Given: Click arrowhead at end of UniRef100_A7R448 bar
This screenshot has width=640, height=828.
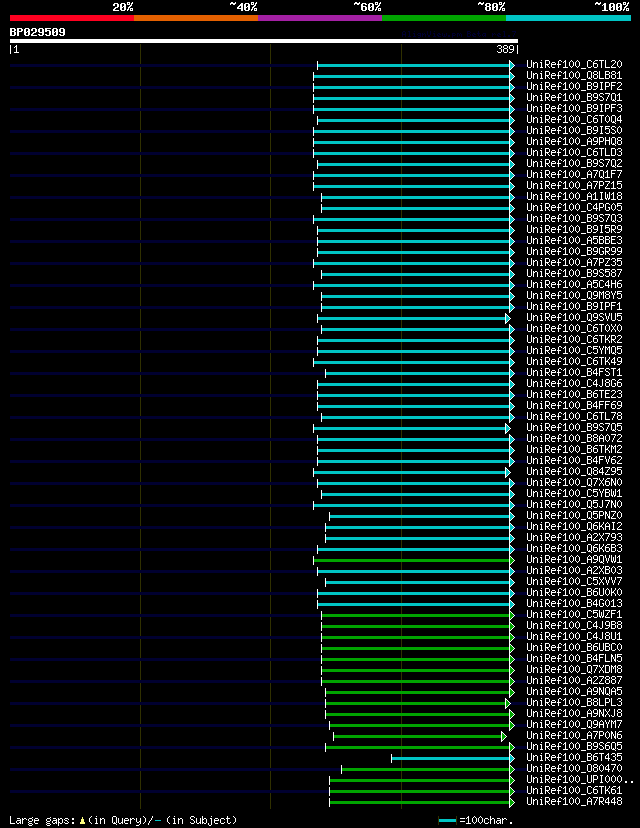Looking at the screenshot, I should point(512,802).
